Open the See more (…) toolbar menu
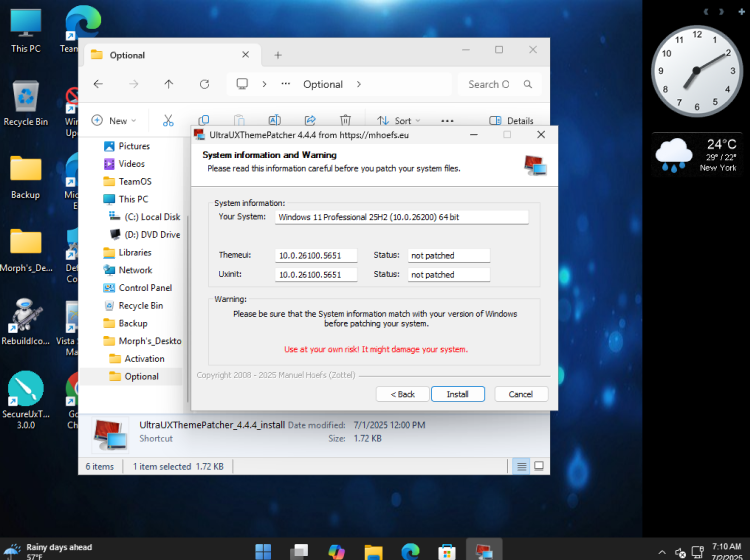The height and width of the screenshot is (560, 750). (447, 121)
